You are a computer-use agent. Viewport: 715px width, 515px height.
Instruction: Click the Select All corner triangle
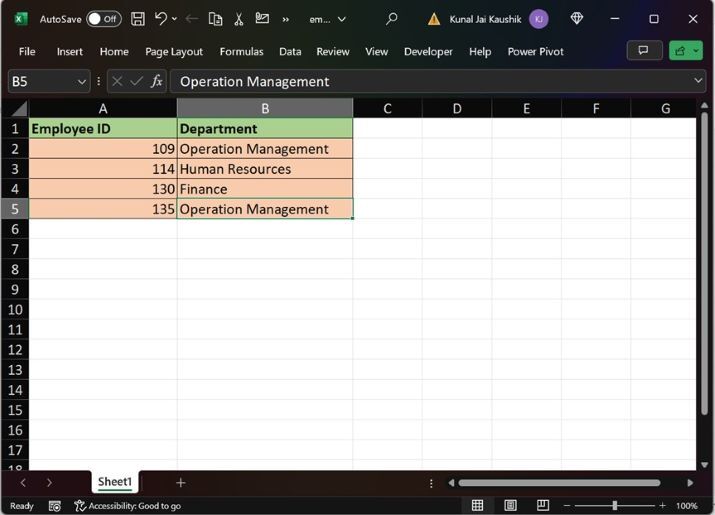pos(19,109)
